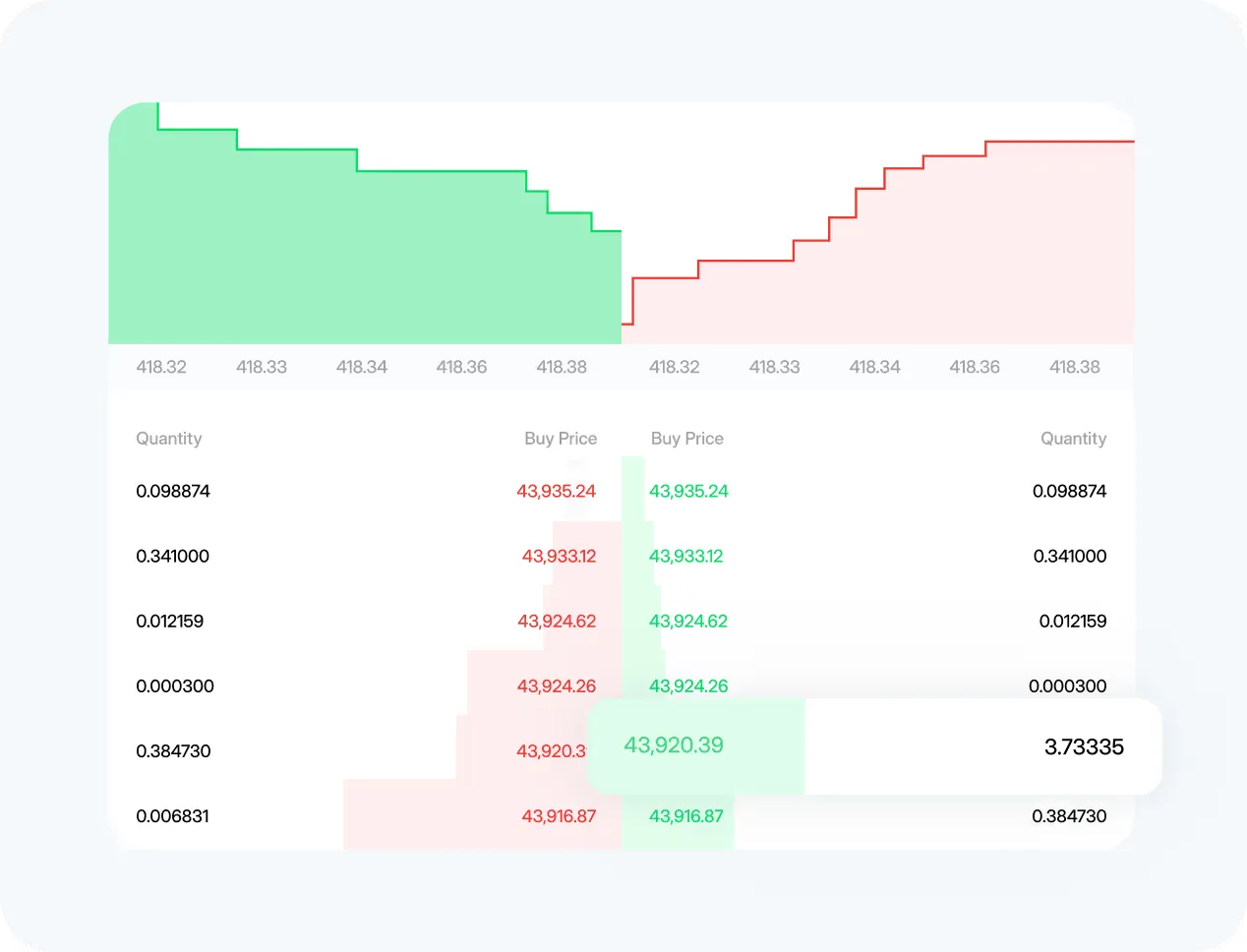Select quantity 0.098874 in green 43,935.24 row
Viewport: 1247px width, 952px height.
[x=1069, y=491]
